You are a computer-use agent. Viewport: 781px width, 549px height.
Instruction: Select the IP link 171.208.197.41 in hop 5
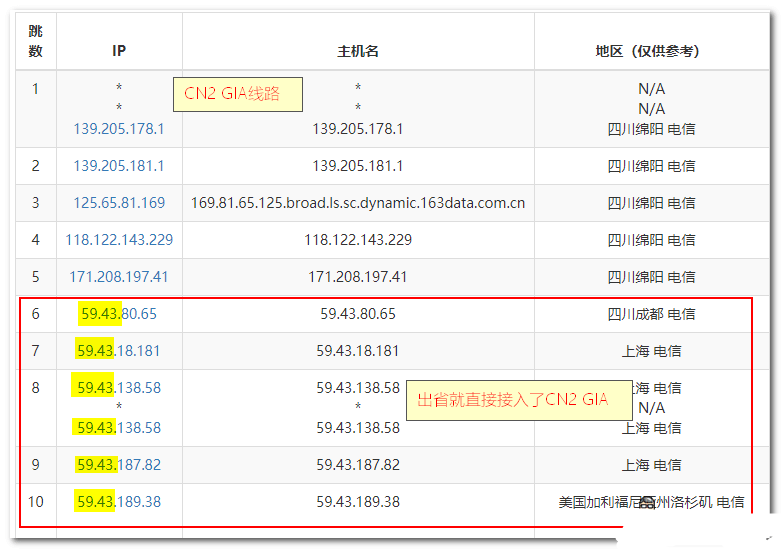pyautogui.click(x=119, y=277)
